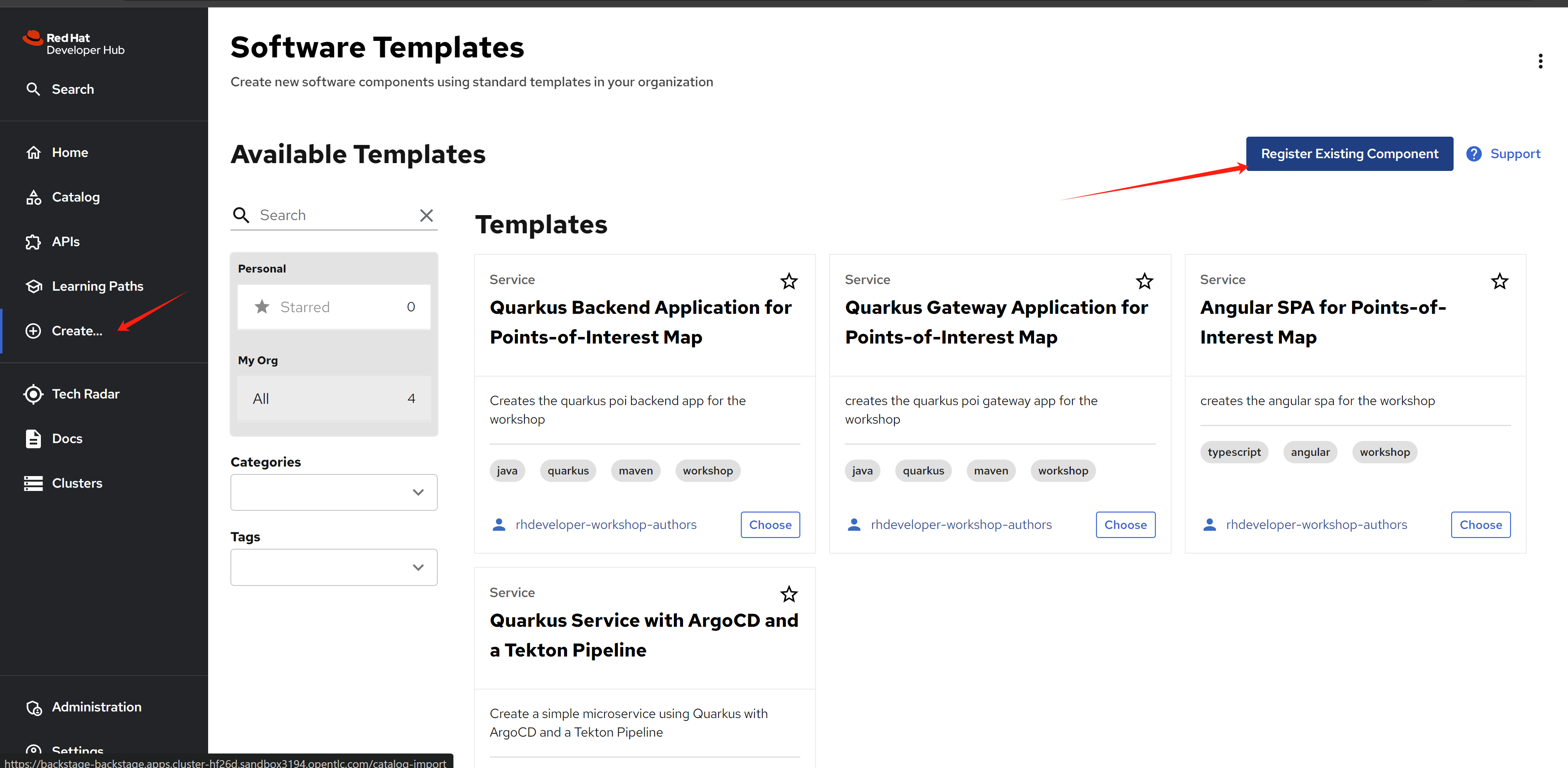Image resolution: width=1568 pixels, height=768 pixels.
Task: Expand the Categories dropdown
Action: 334,492
